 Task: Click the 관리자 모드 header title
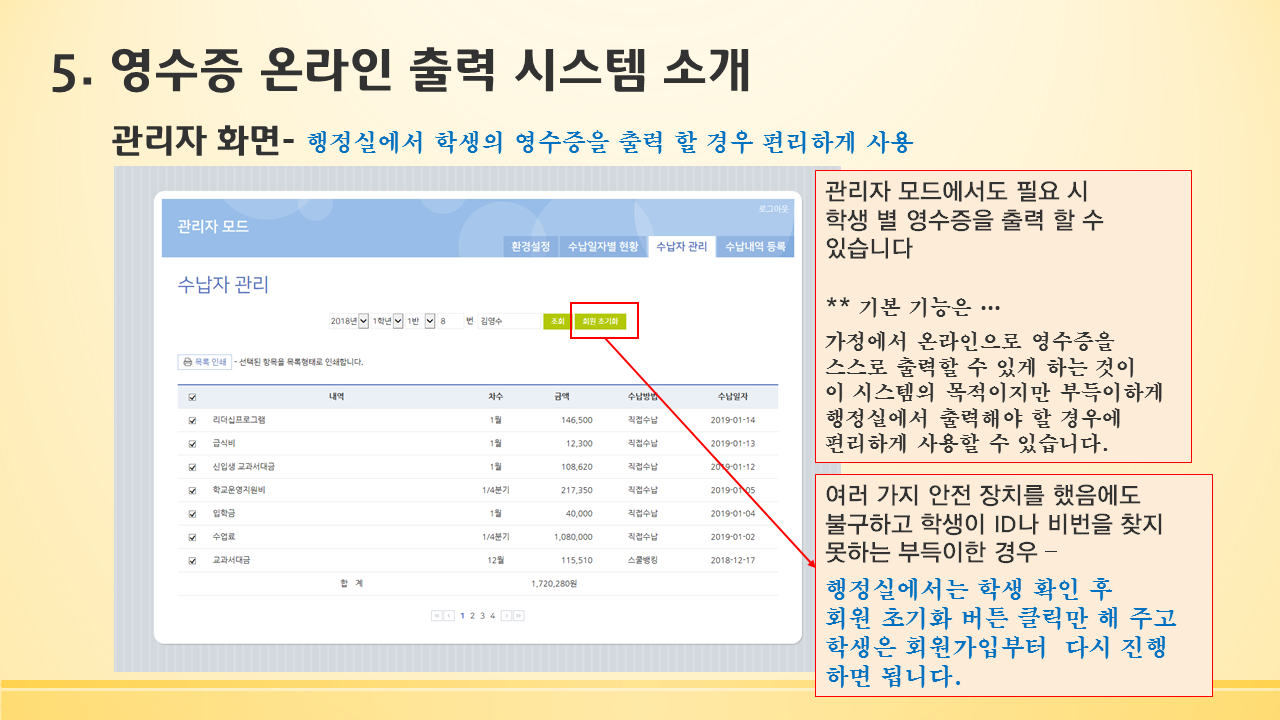213,227
